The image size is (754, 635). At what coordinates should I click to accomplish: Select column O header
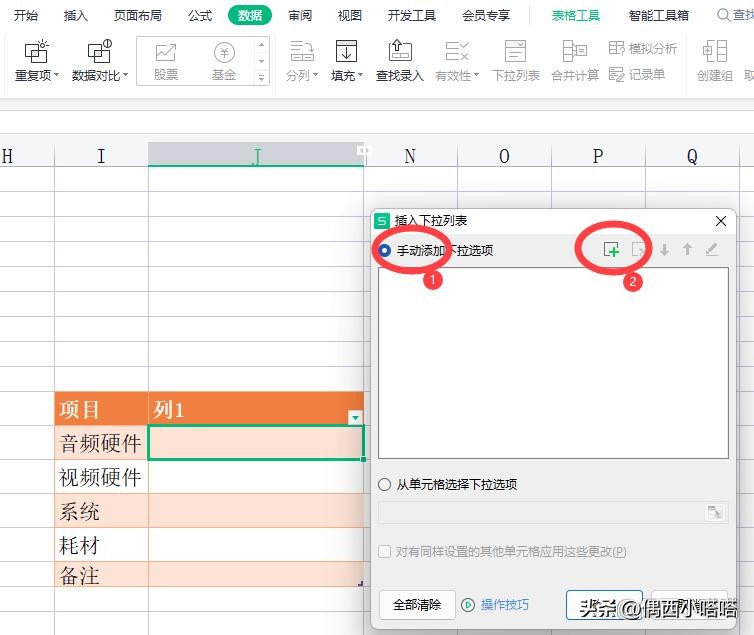click(504, 155)
